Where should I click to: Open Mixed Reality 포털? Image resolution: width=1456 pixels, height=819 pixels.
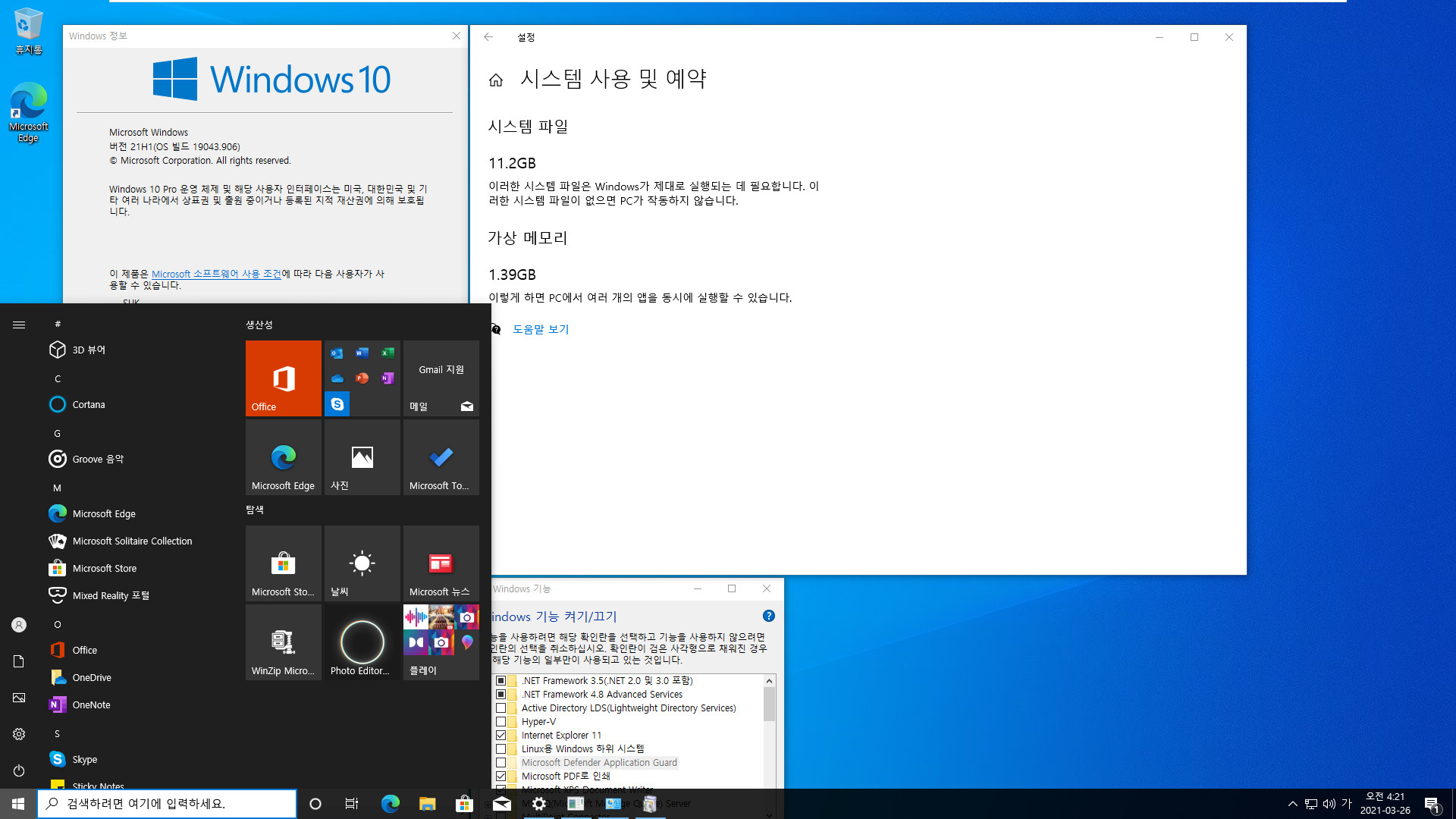[136, 595]
